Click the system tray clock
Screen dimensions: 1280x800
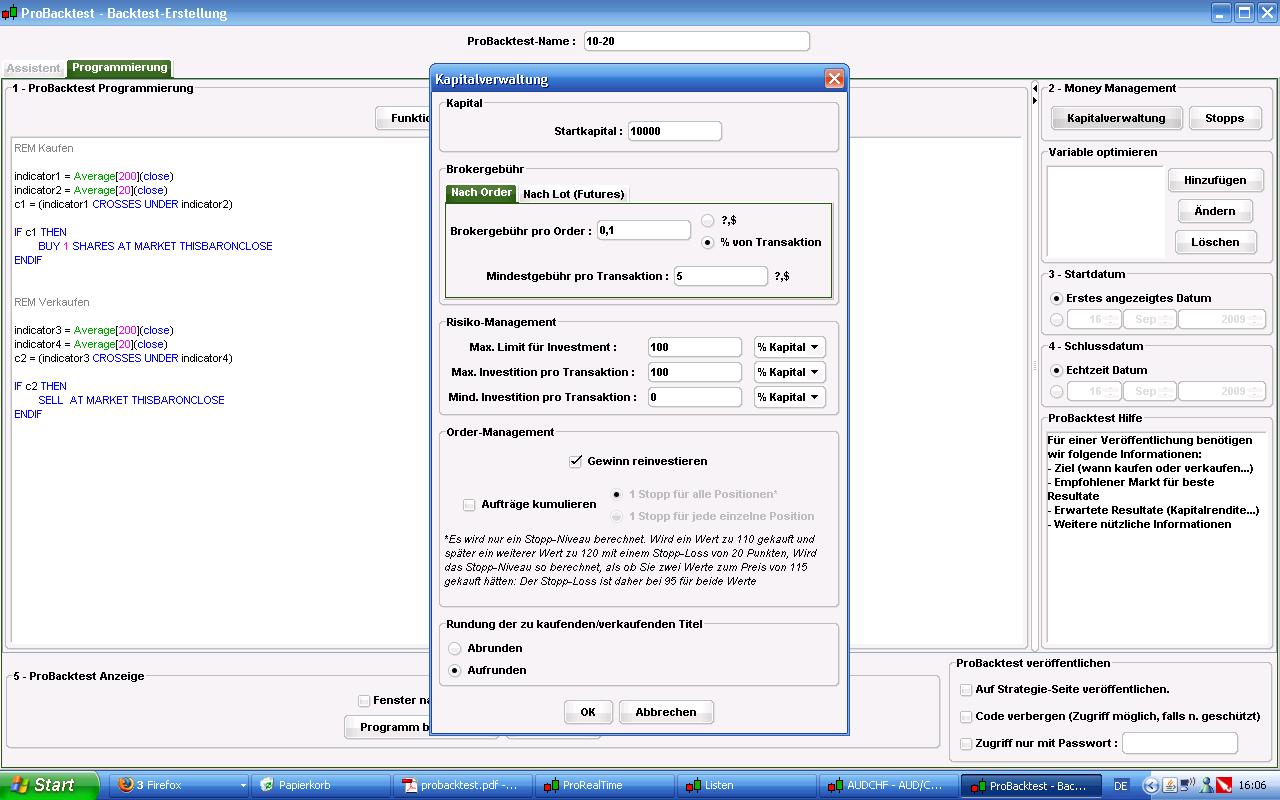coord(1252,785)
